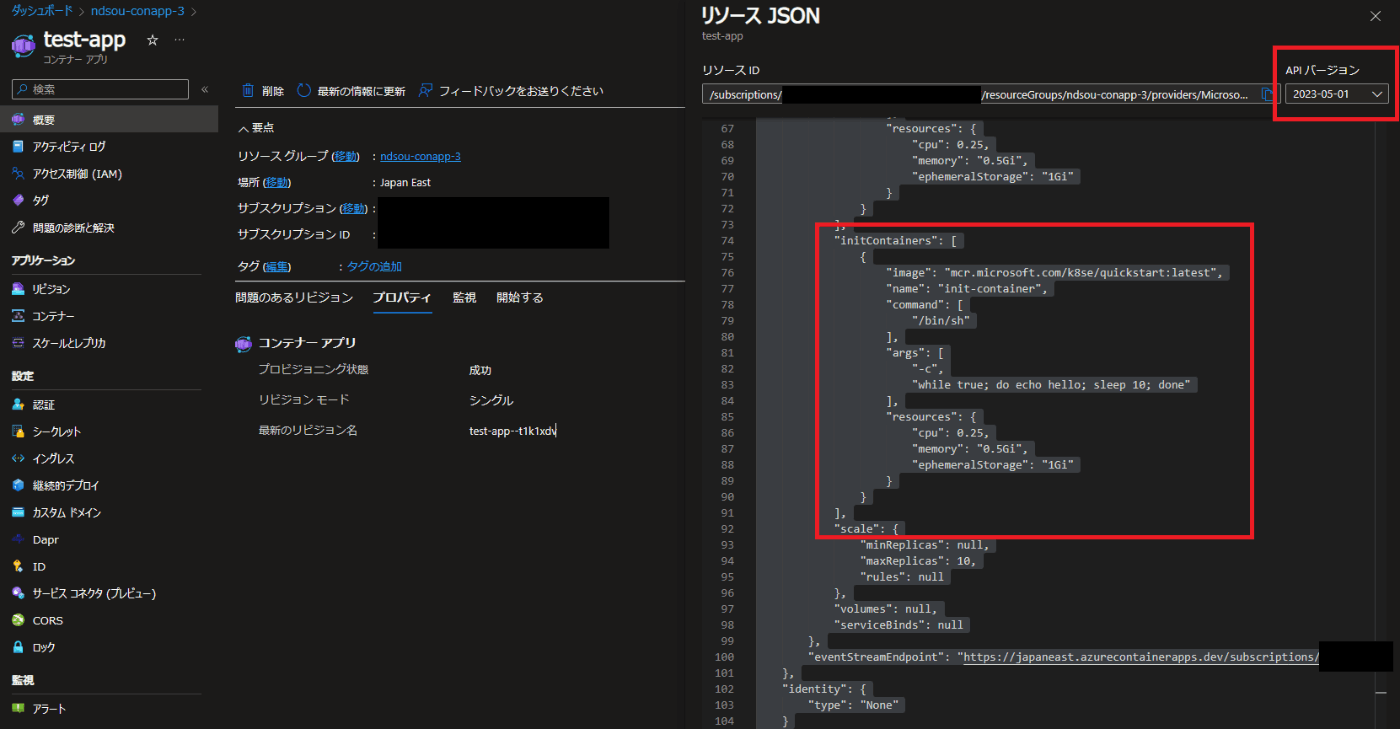Open the CORS sidebar icon
Image resolution: width=1400 pixels, height=729 pixels.
(17, 621)
